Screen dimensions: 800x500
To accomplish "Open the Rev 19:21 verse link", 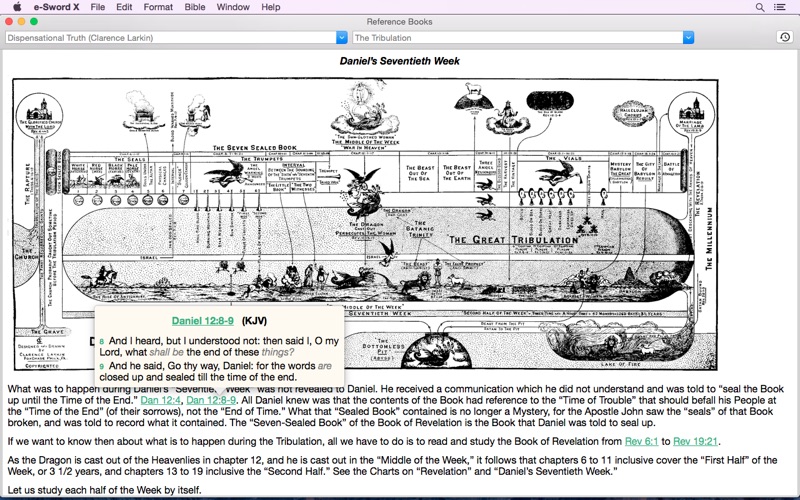I will pyautogui.click(x=695, y=441).
